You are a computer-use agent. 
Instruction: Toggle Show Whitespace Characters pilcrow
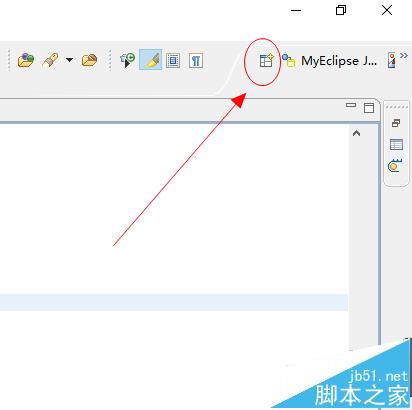(196, 61)
